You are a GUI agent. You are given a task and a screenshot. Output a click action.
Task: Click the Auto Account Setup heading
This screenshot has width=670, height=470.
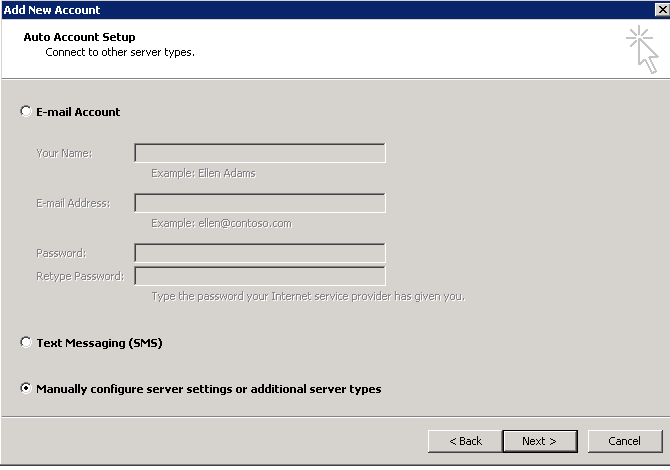click(78, 37)
